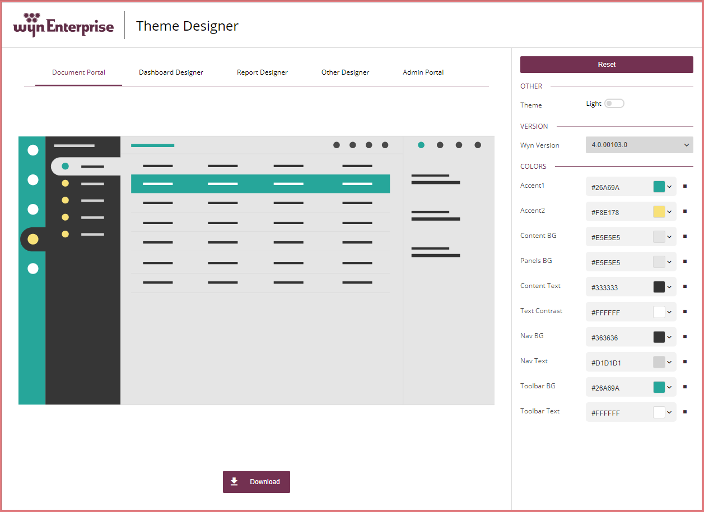Click the Wyn Enterprise logo
Image resolution: width=704 pixels, height=512 pixels.
click(x=64, y=25)
